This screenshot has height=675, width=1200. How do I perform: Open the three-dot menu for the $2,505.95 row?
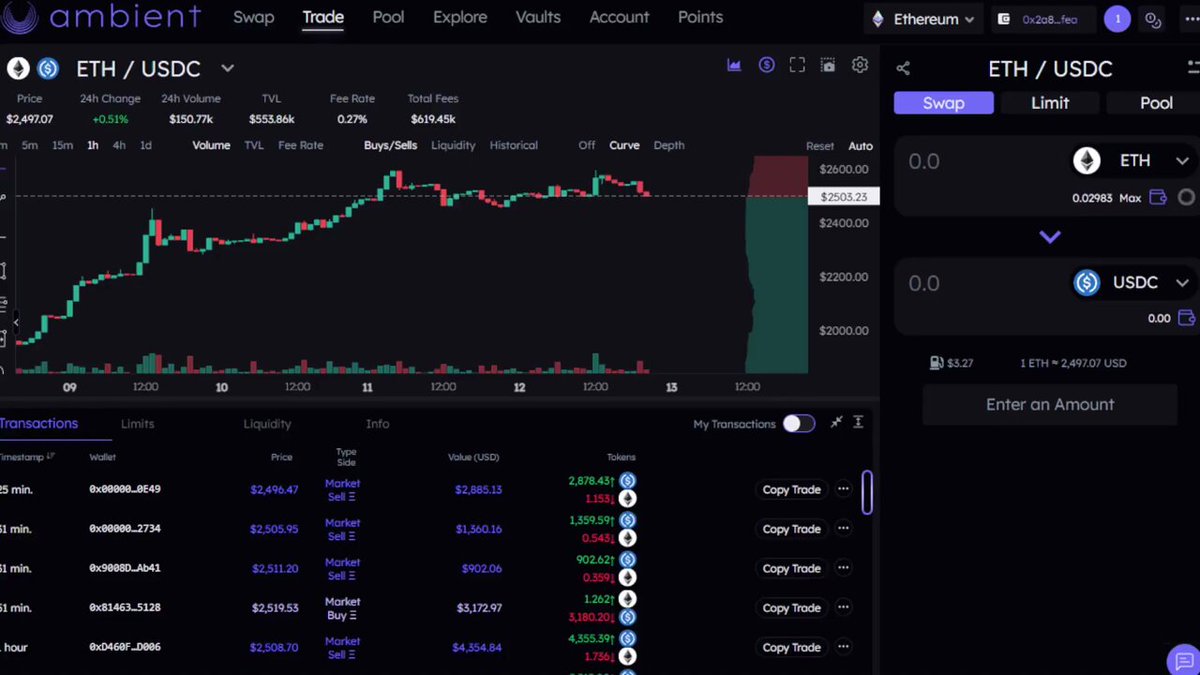843,528
